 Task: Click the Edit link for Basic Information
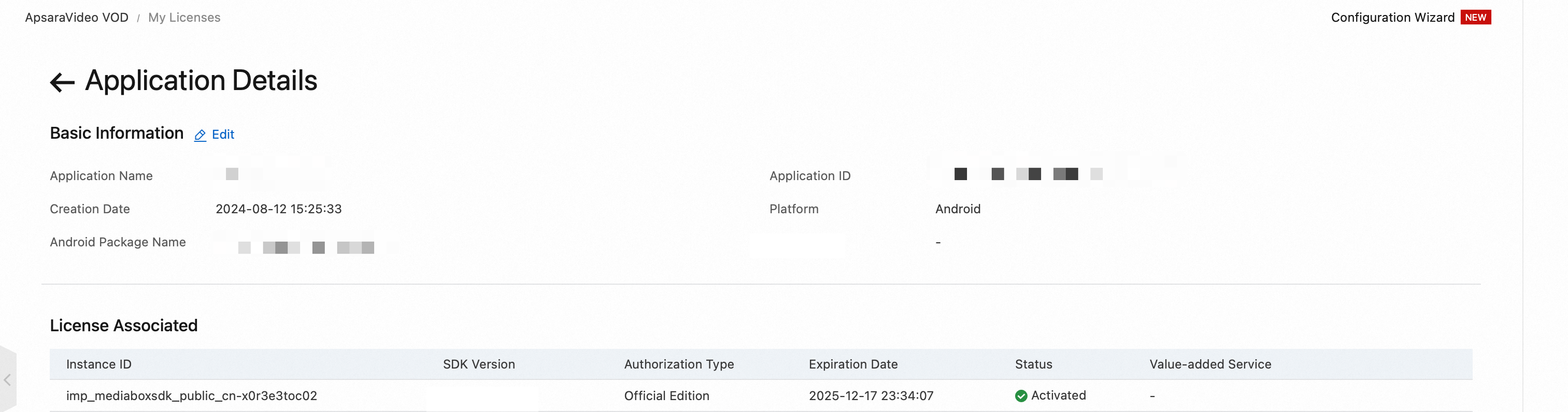point(223,135)
